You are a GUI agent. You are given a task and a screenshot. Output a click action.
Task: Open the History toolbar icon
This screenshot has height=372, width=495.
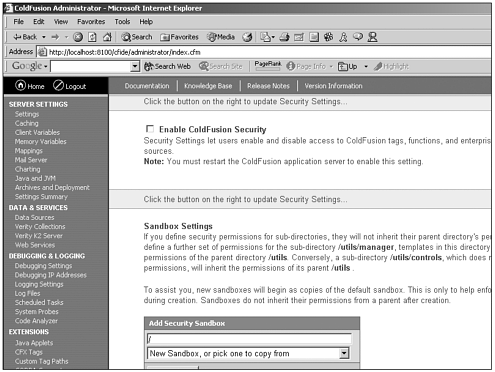point(247,37)
